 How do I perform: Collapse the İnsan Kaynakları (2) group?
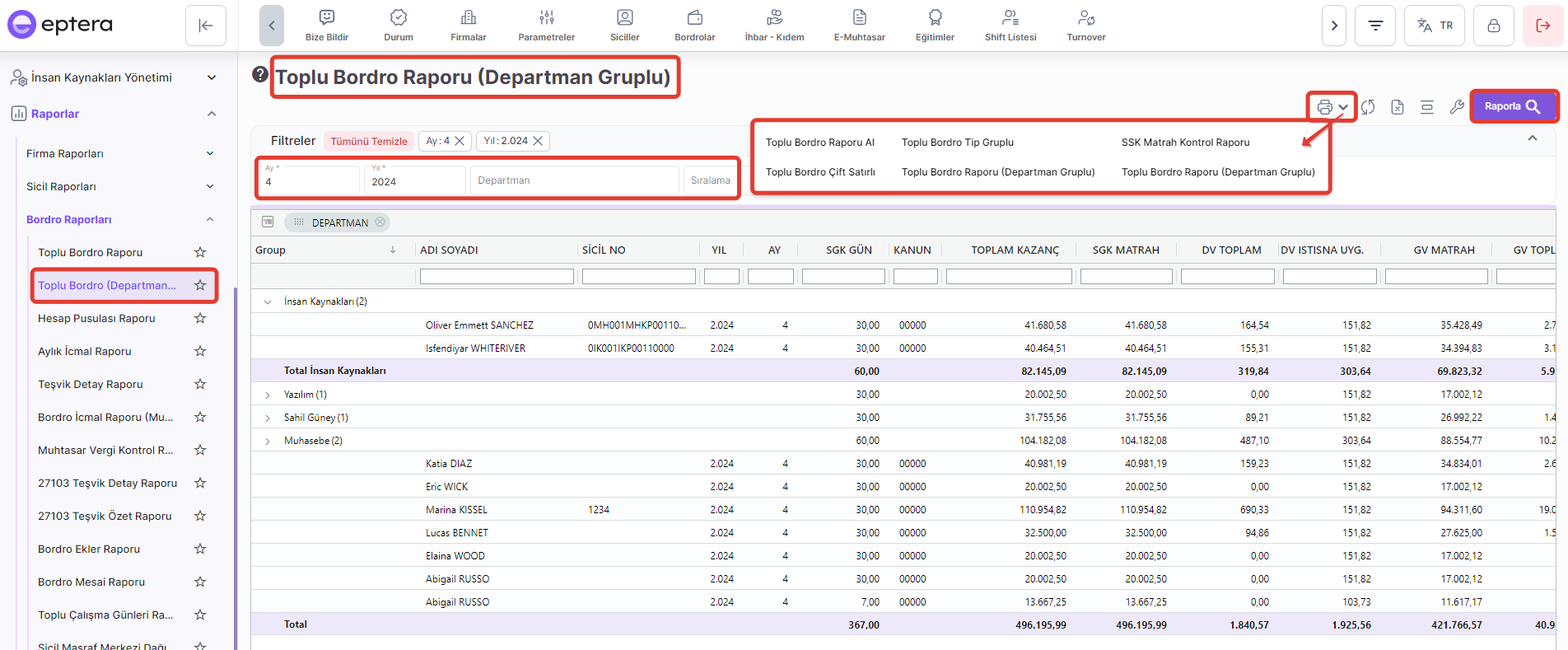[x=268, y=302]
